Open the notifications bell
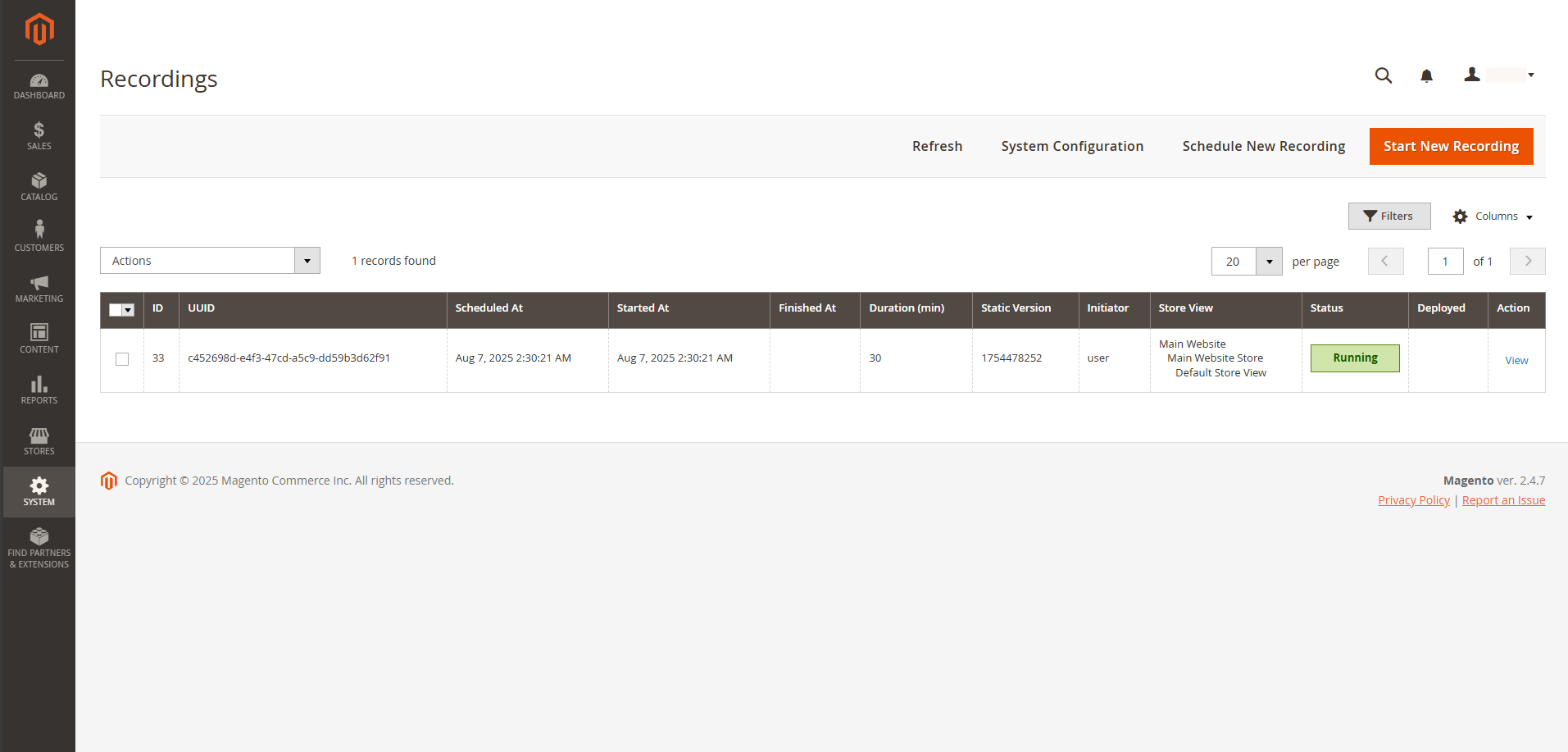 1426,76
